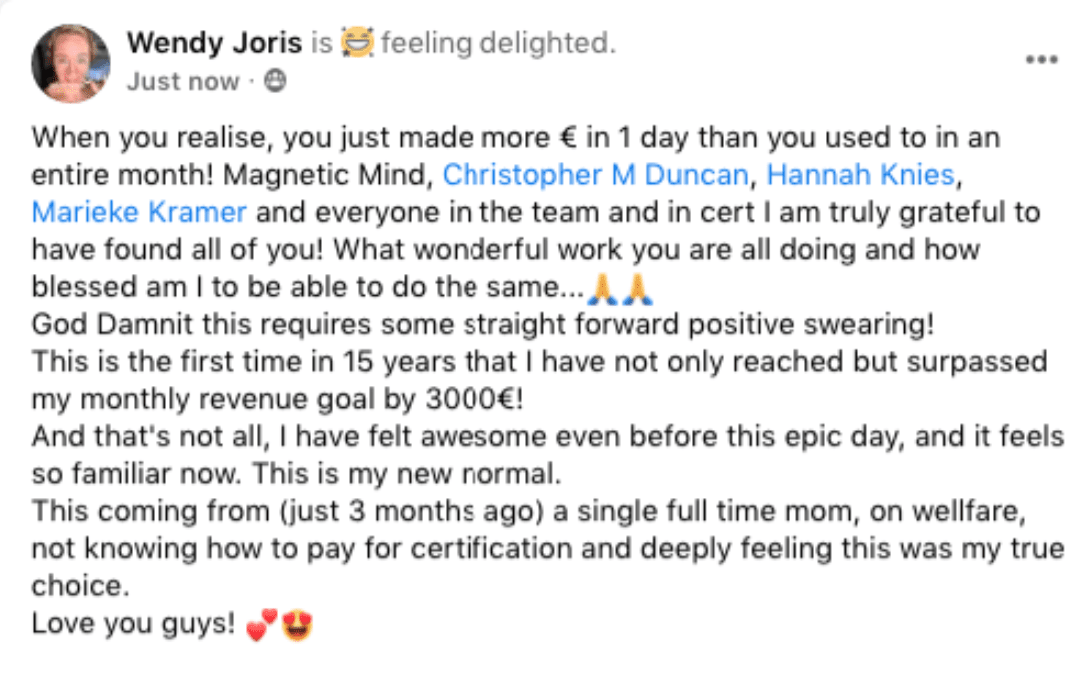Click the 'Just now' post timestamp
The height and width of the screenshot is (676, 1088).
pos(183,82)
